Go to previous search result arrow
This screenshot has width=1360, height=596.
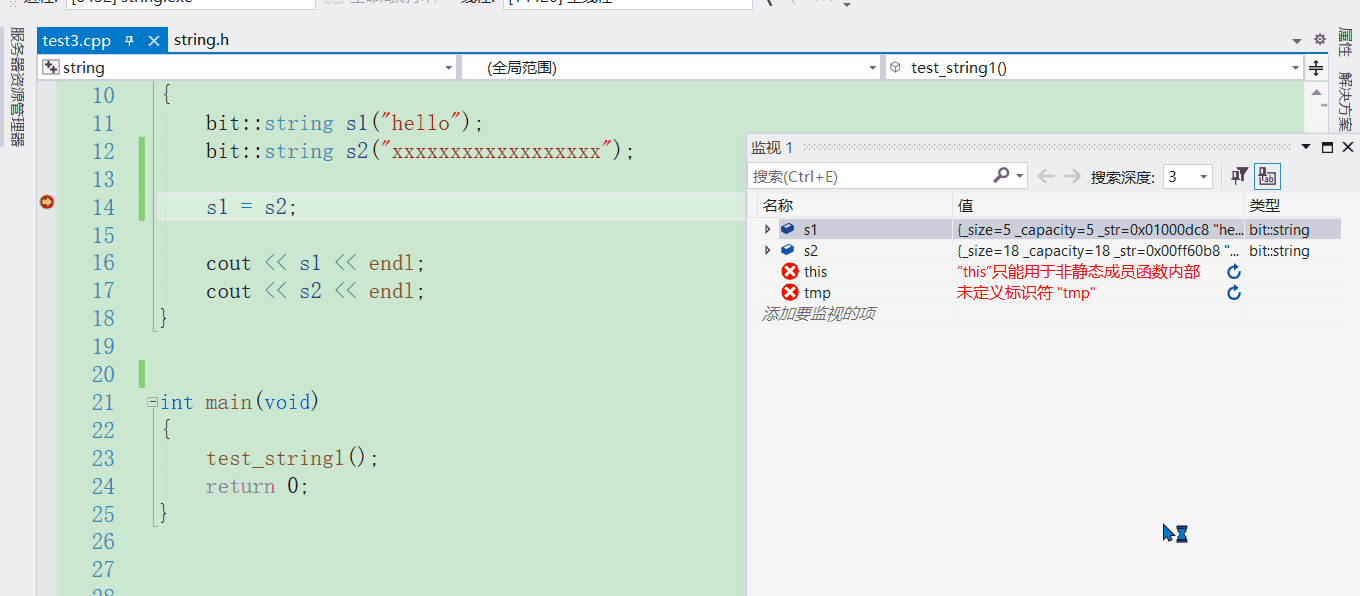(x=1046, y=176)
